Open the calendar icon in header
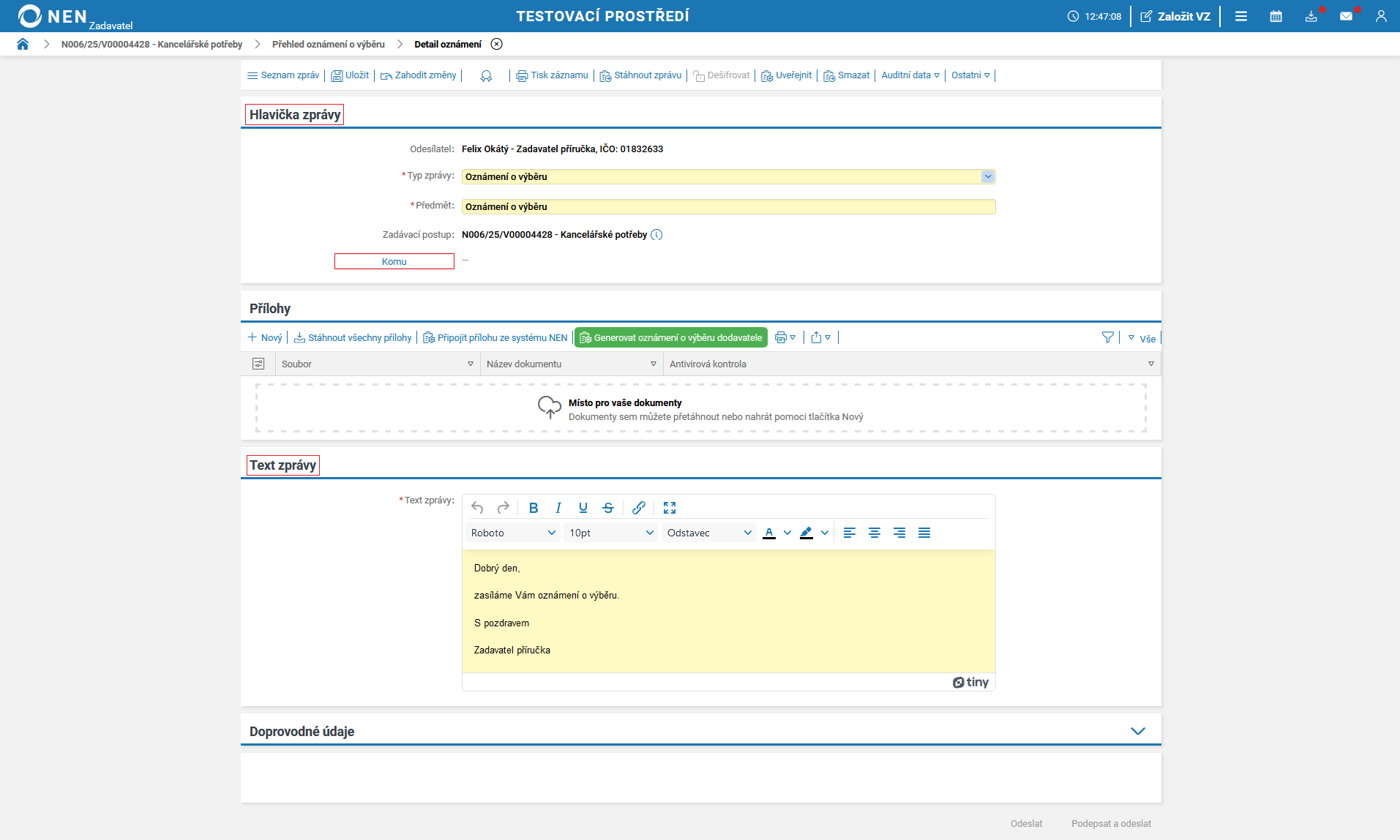Viewport: 1400px width, 840px height. click(x=1276, y=16)
